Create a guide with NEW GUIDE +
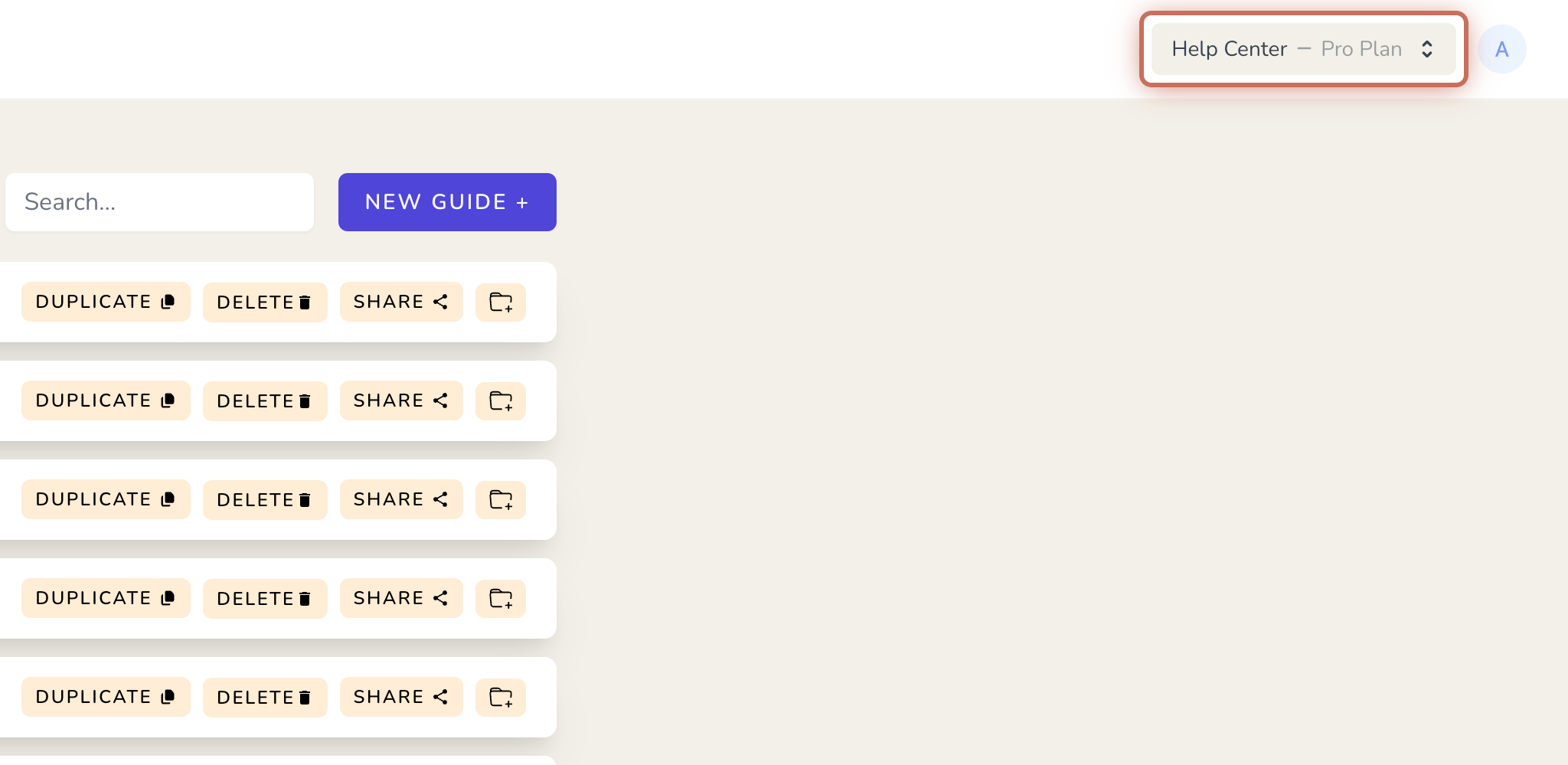Viewport: 1568px width, 765px height. point(447,202)
